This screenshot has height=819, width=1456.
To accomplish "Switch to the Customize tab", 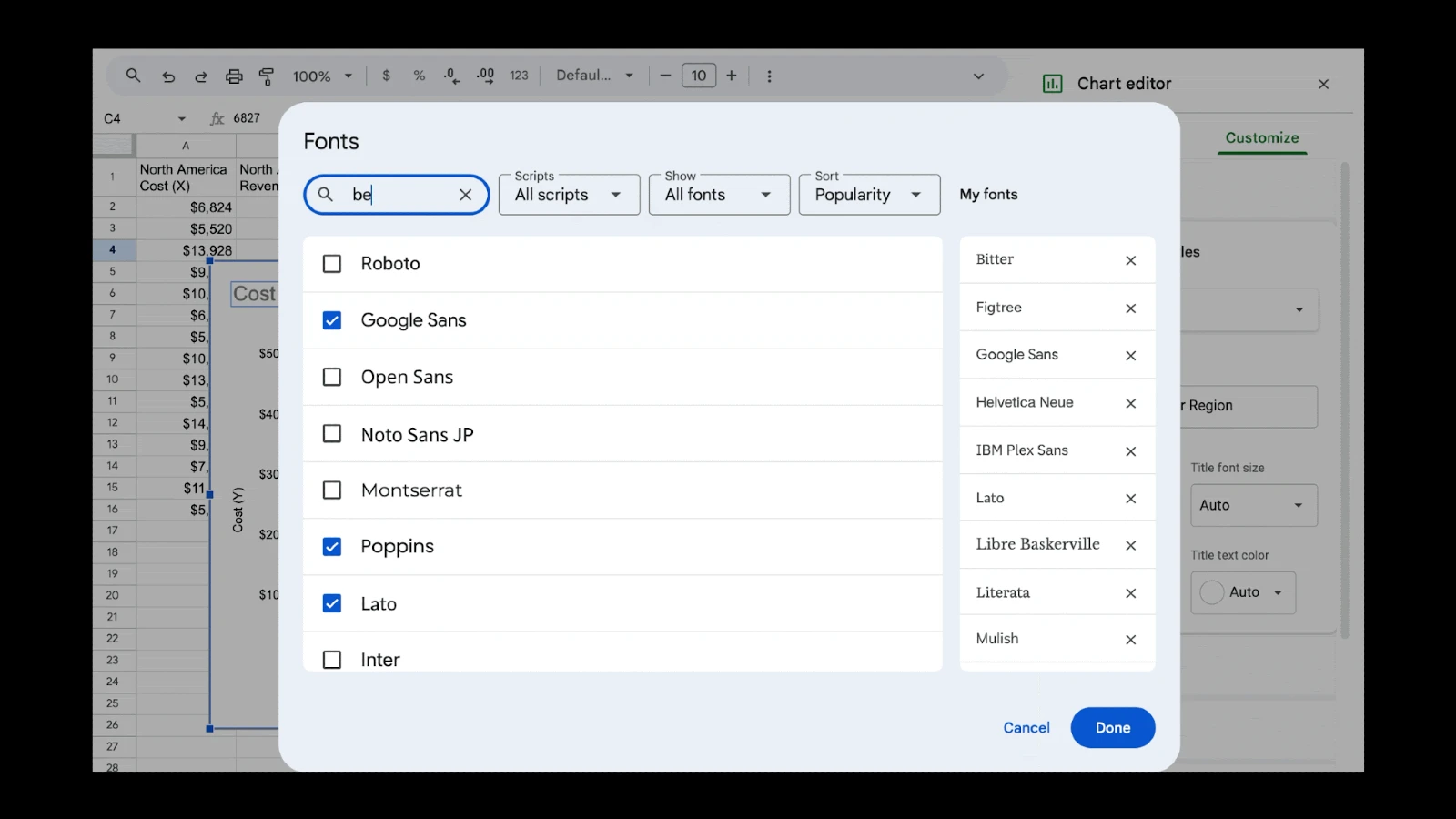I will pos(1262,138).
